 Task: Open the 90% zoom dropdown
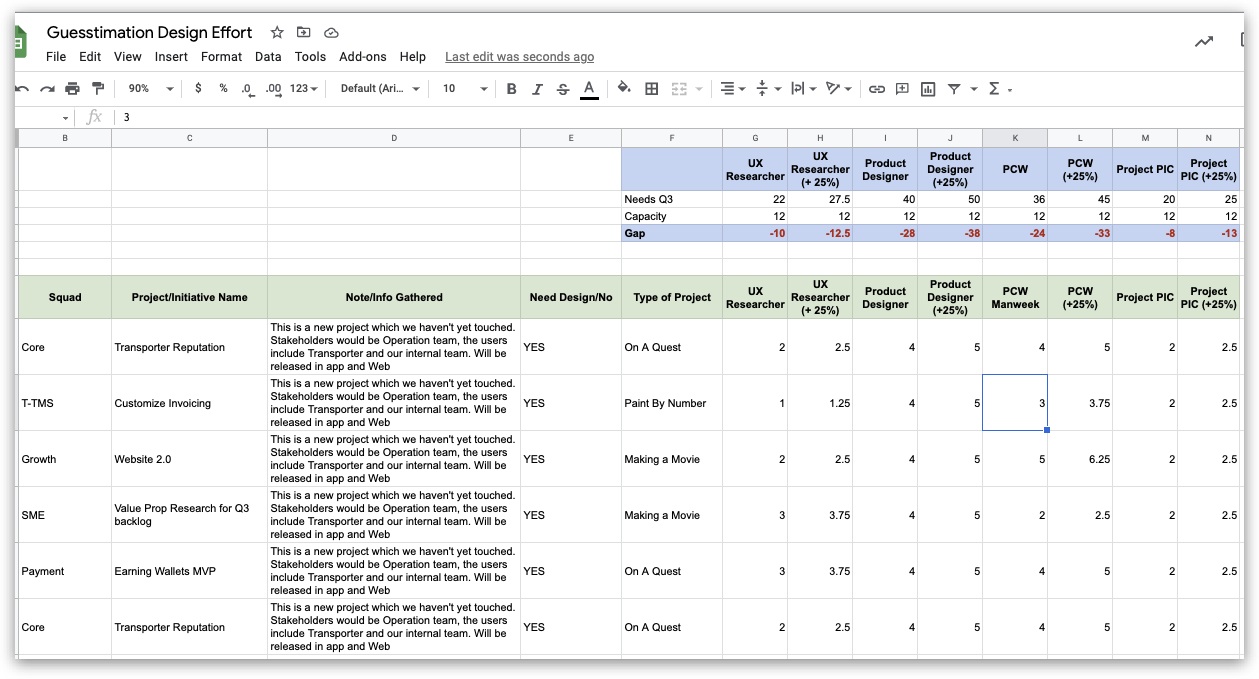[x=150, y=89]
